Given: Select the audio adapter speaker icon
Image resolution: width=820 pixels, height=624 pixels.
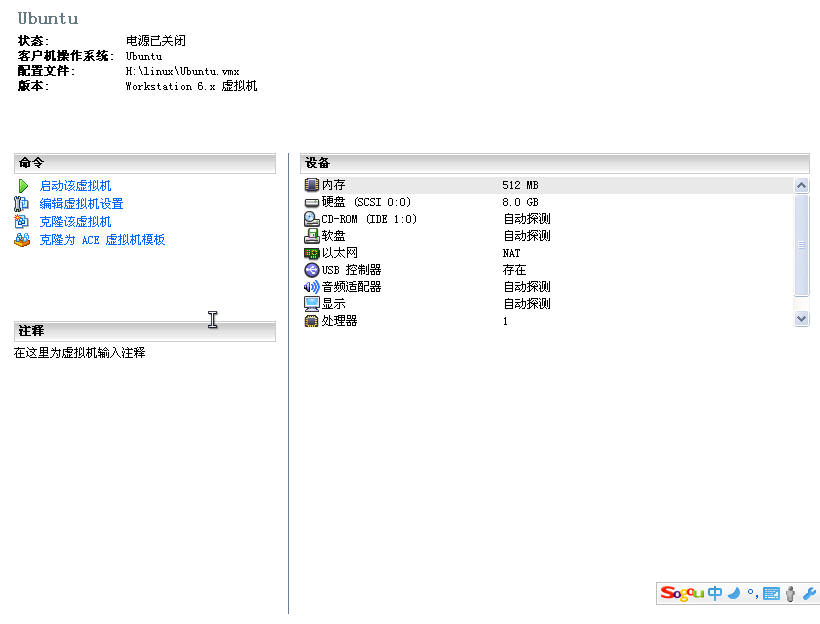Looking at the screenshot, I should [x=311, y=287].
